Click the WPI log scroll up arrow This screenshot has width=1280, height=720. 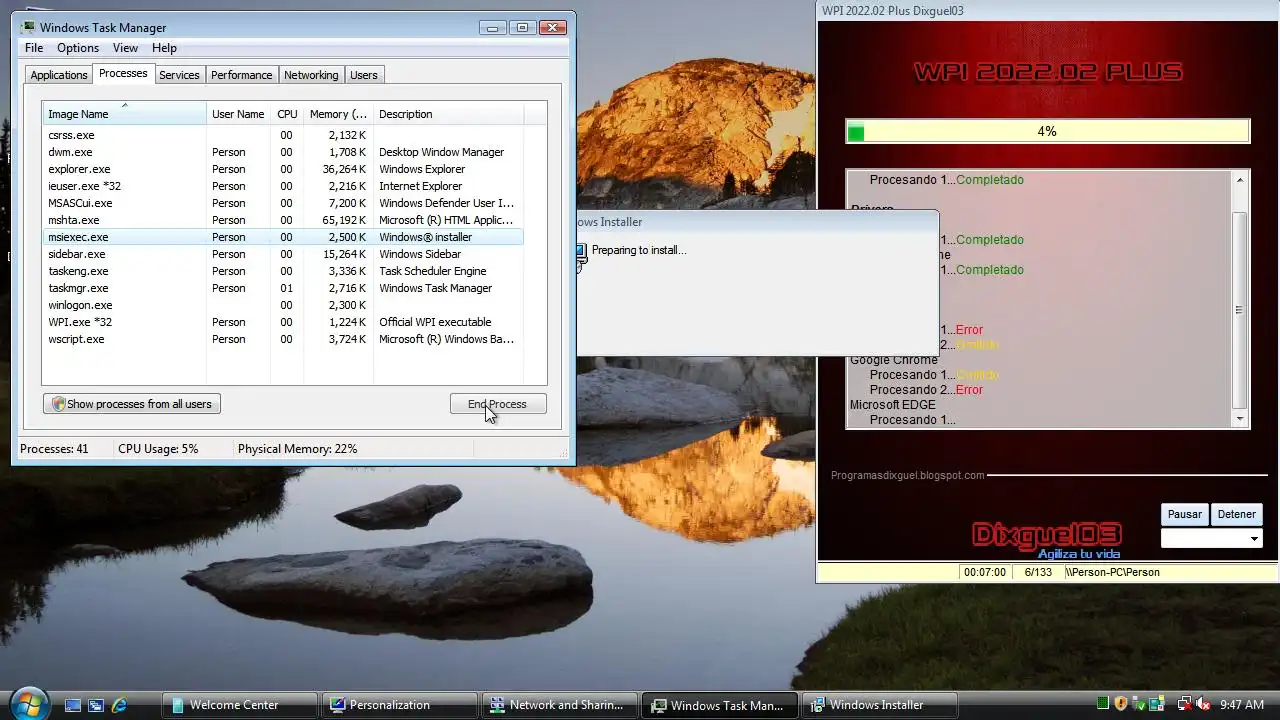pos(1240,180)
